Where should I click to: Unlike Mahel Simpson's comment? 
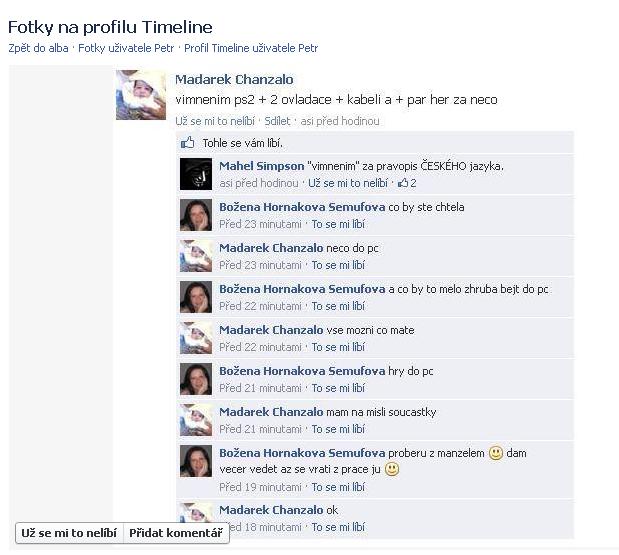pos(348,183)
